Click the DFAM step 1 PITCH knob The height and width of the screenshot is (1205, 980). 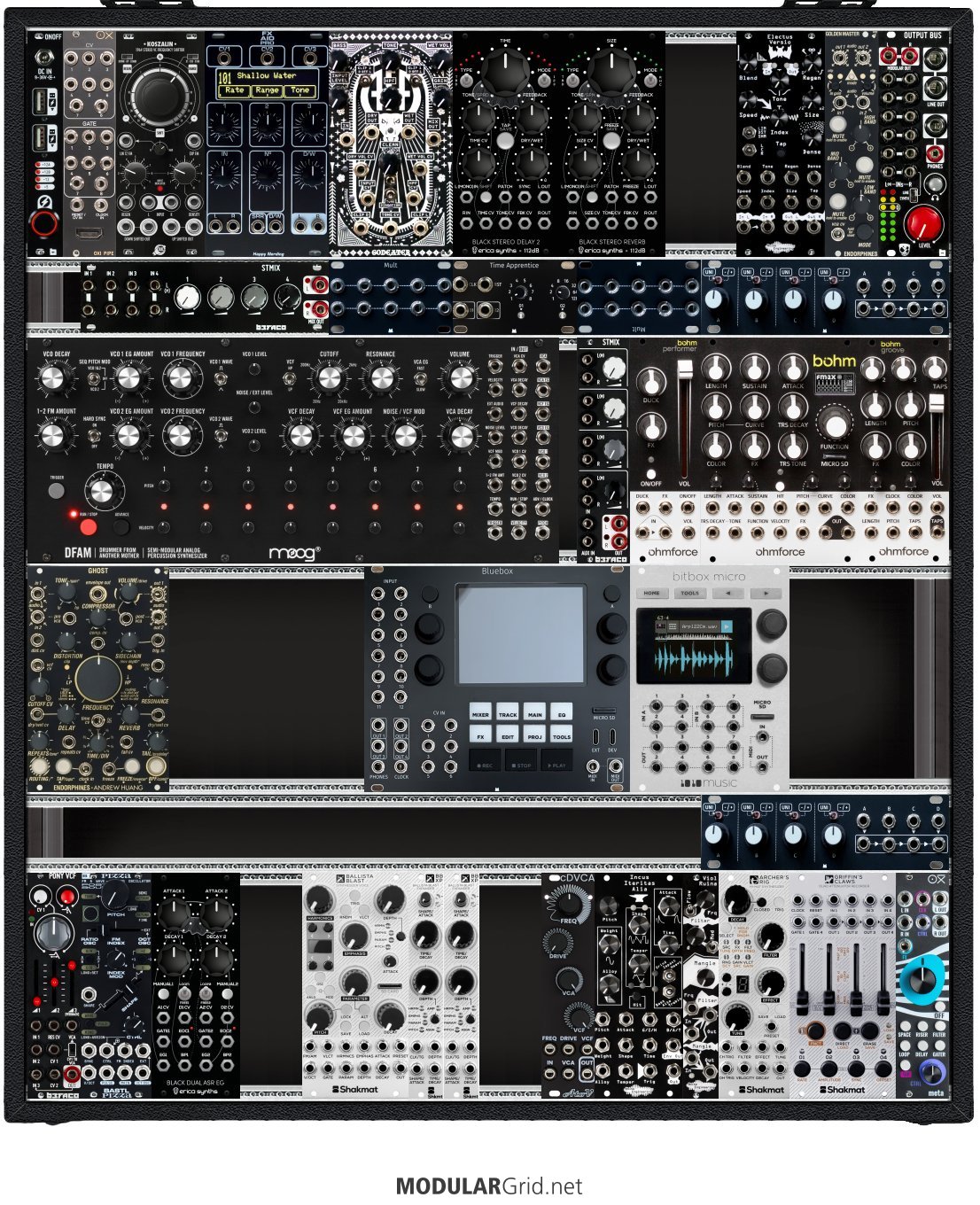click(165, 486)
